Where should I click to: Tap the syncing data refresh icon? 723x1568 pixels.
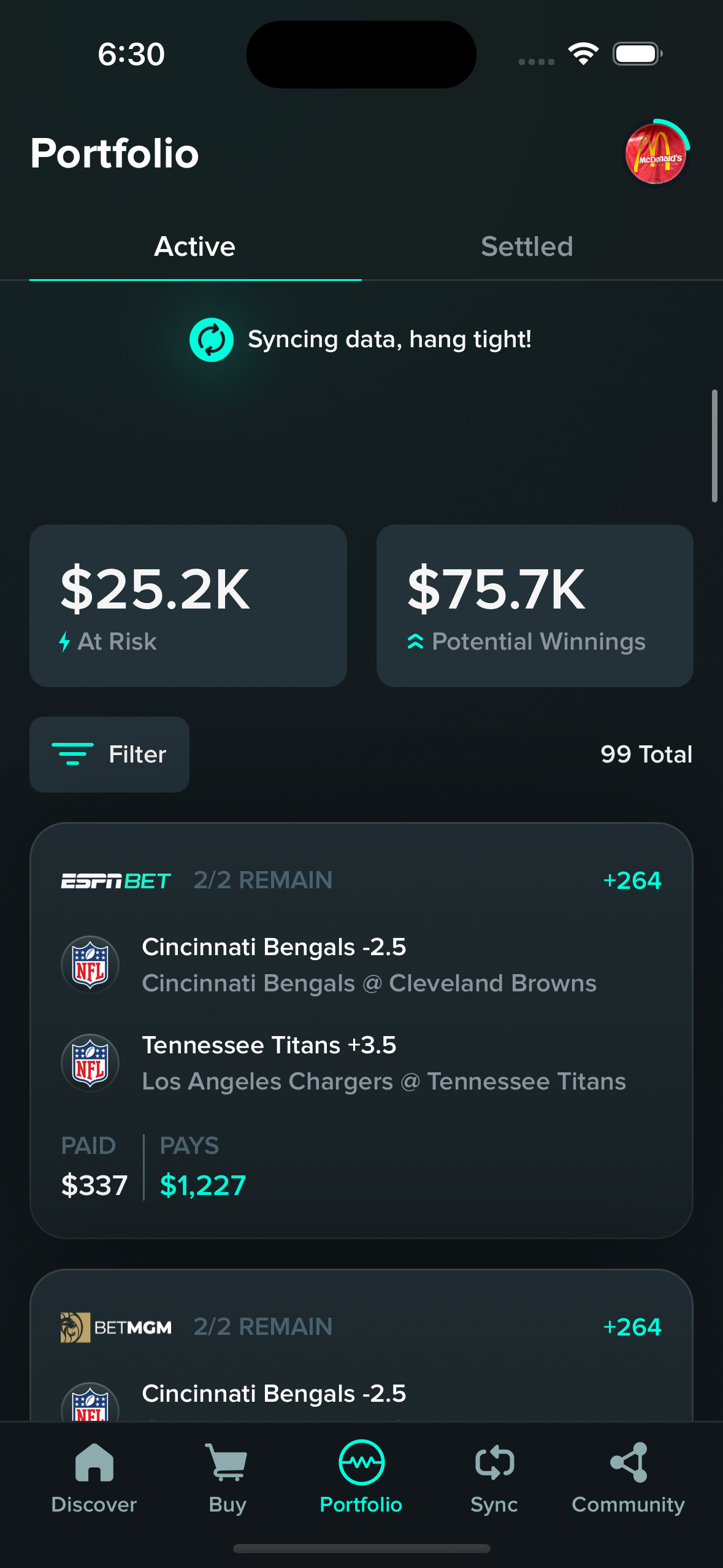pyautogui.click(x=212, y=339)
